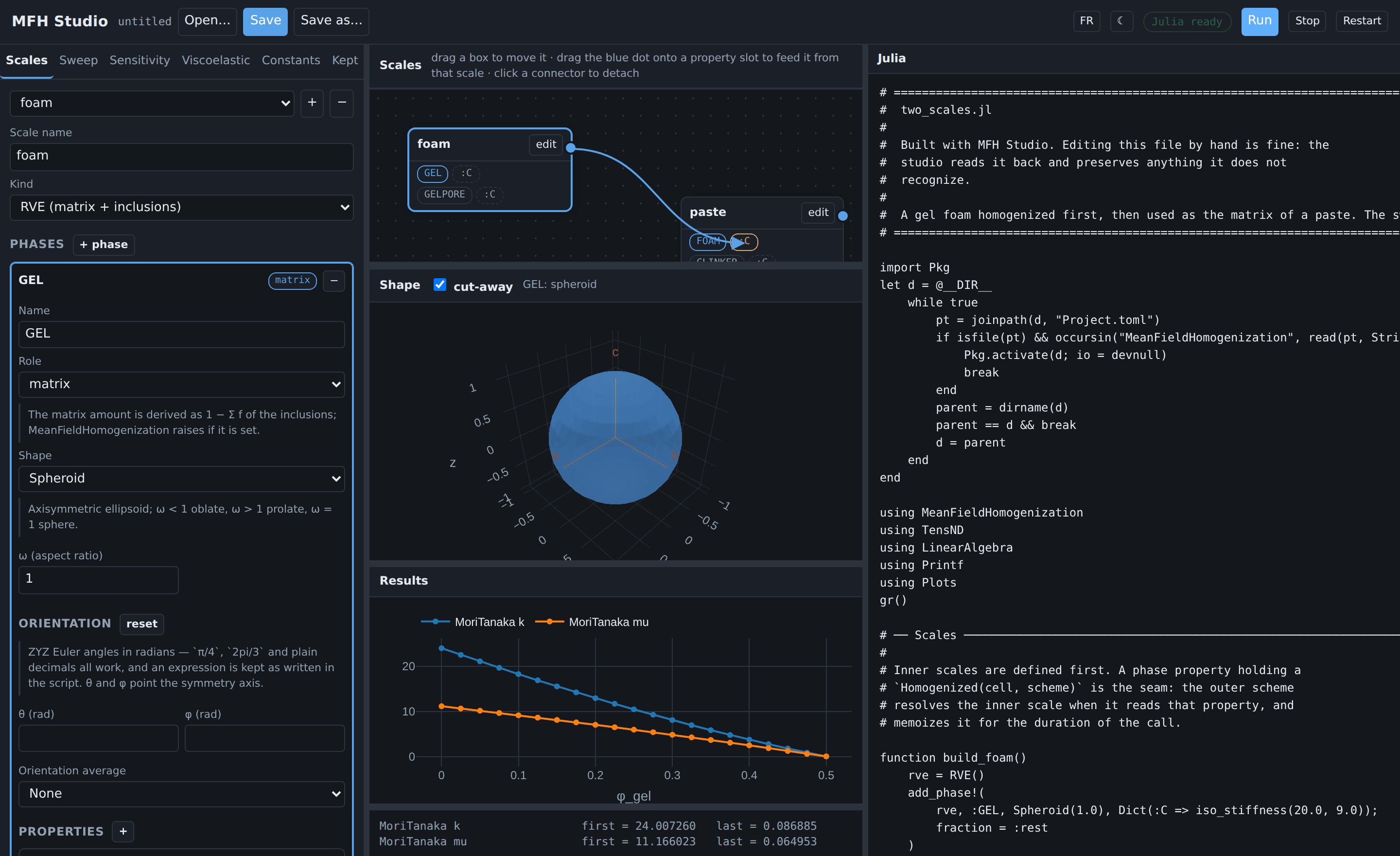Click the + phase button
The height and width of the screenshot is (856, 1400).
(x=104, y=245)
